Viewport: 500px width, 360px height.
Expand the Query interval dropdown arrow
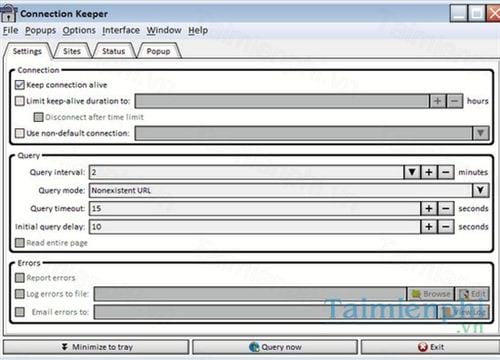coord(412,172)
